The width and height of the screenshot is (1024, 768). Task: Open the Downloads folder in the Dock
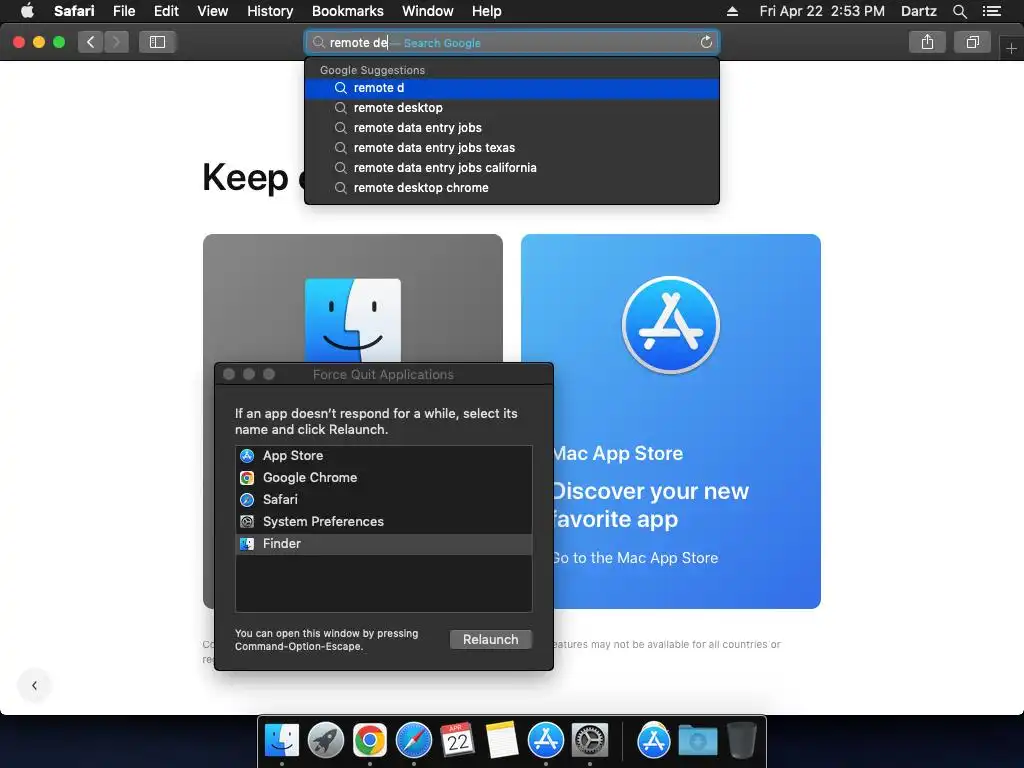click(x=697, y=741)
